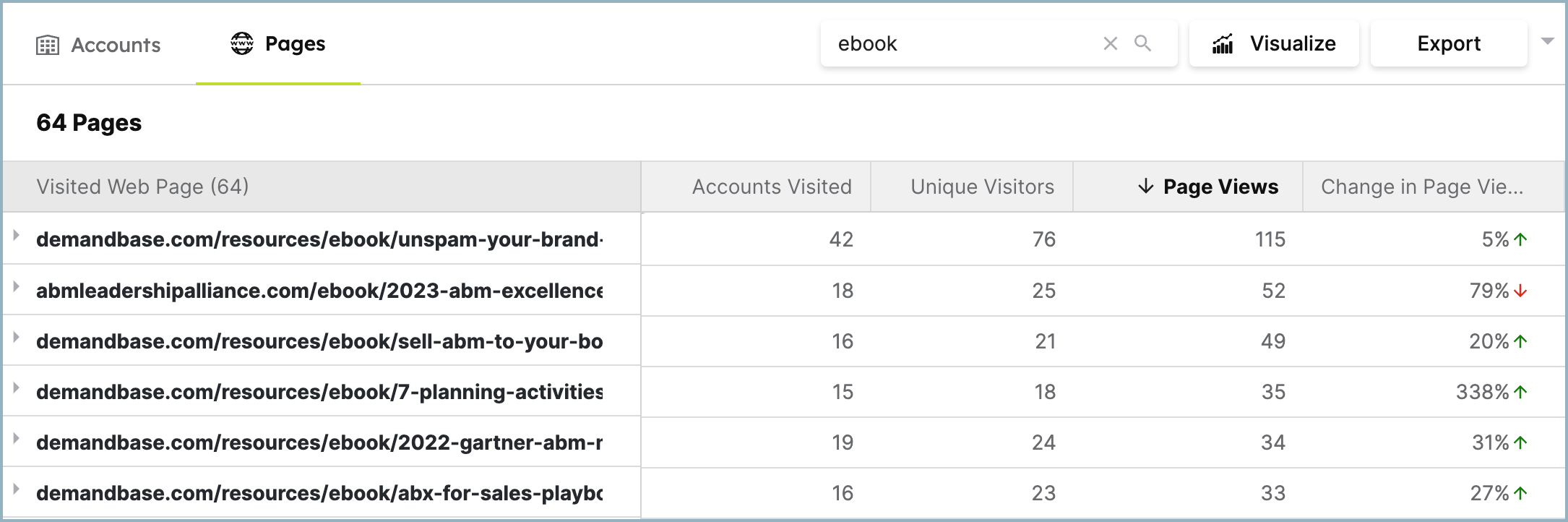Image resolution: width=1568 pixels, height=522 pixels.
Task: Click Unique Visitors value 24
Action: (x=1044, y=442)
